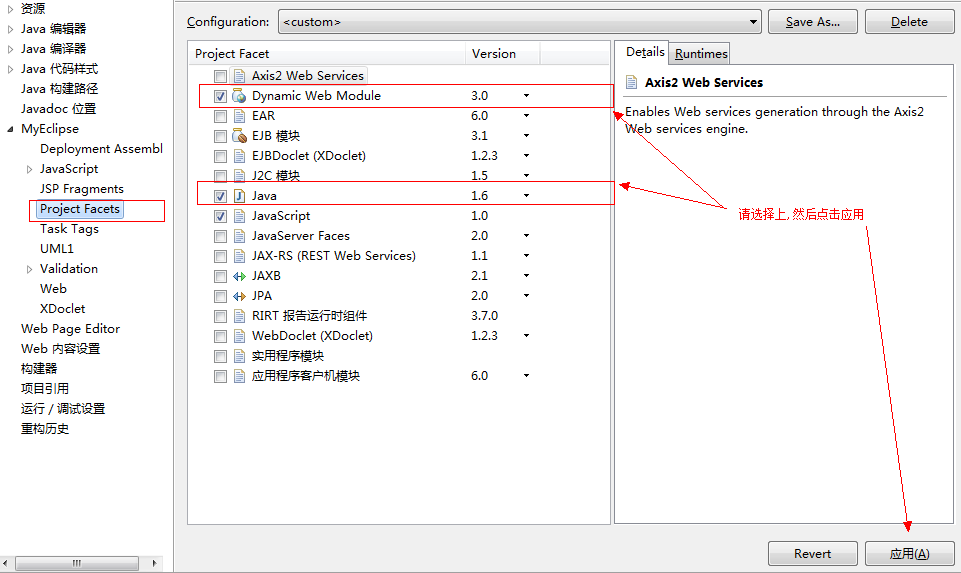This screenshot has width=961, height=573.
Task: Select Deployment Assembly in the tree
Action: tap(100, 149)
